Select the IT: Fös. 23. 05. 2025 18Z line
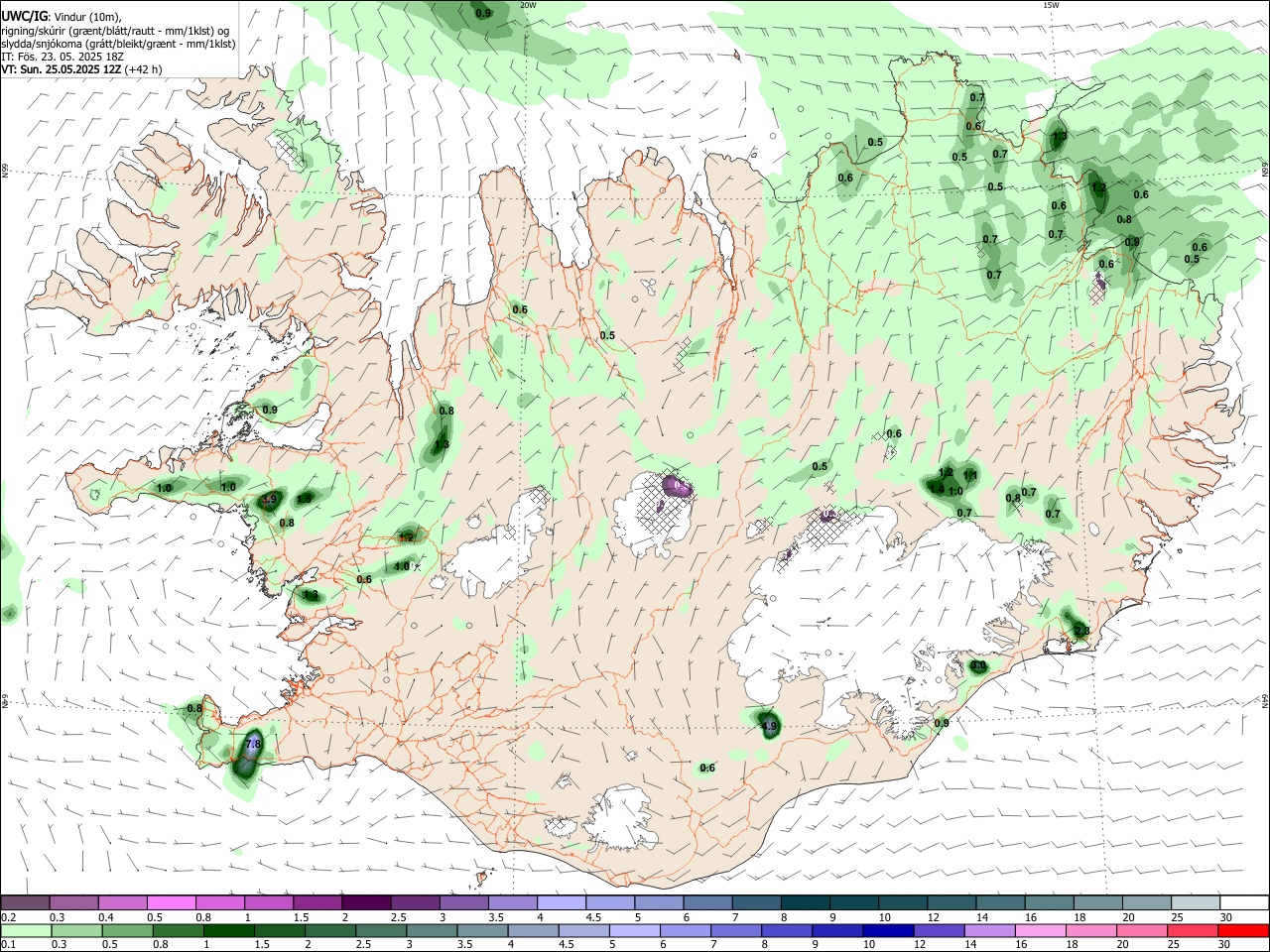The height and width of the screenshot is (952, 1270). (62, 57)
